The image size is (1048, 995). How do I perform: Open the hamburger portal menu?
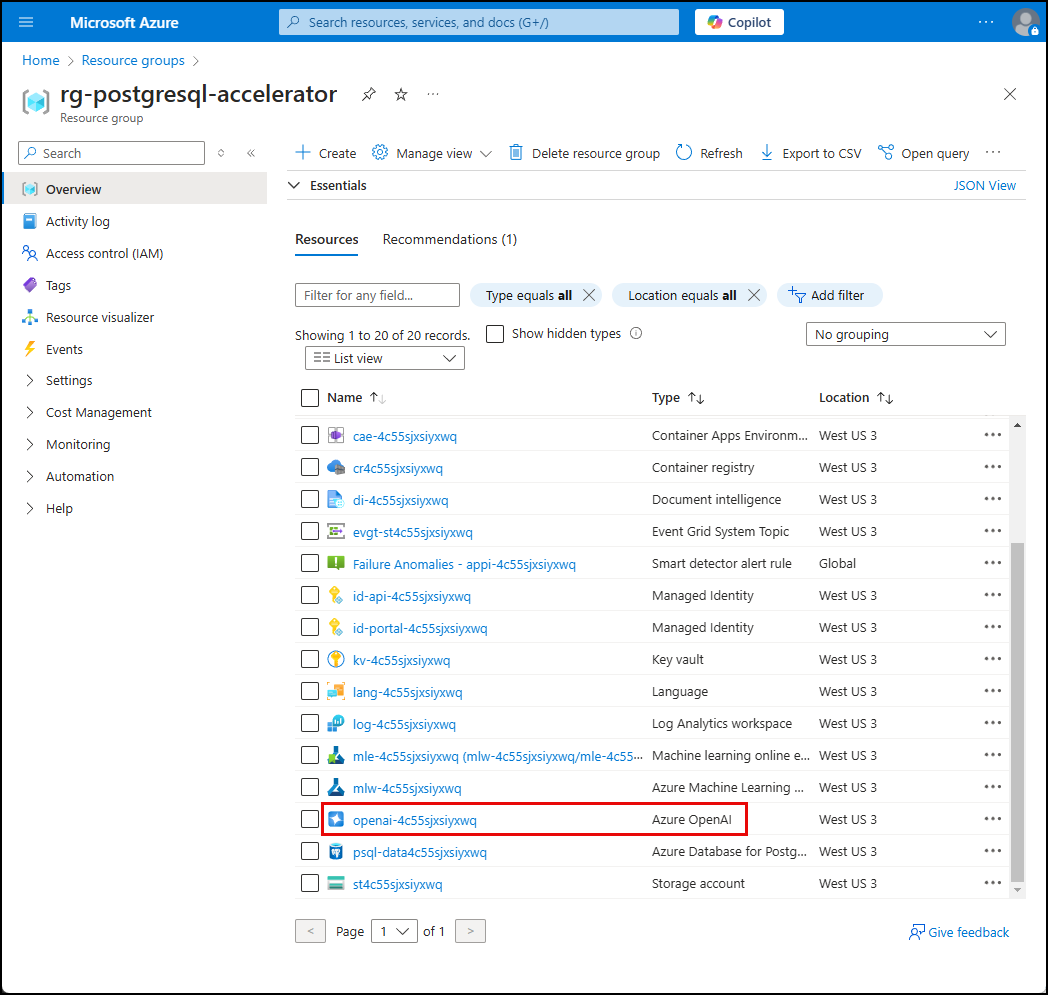tap(26, 22)
